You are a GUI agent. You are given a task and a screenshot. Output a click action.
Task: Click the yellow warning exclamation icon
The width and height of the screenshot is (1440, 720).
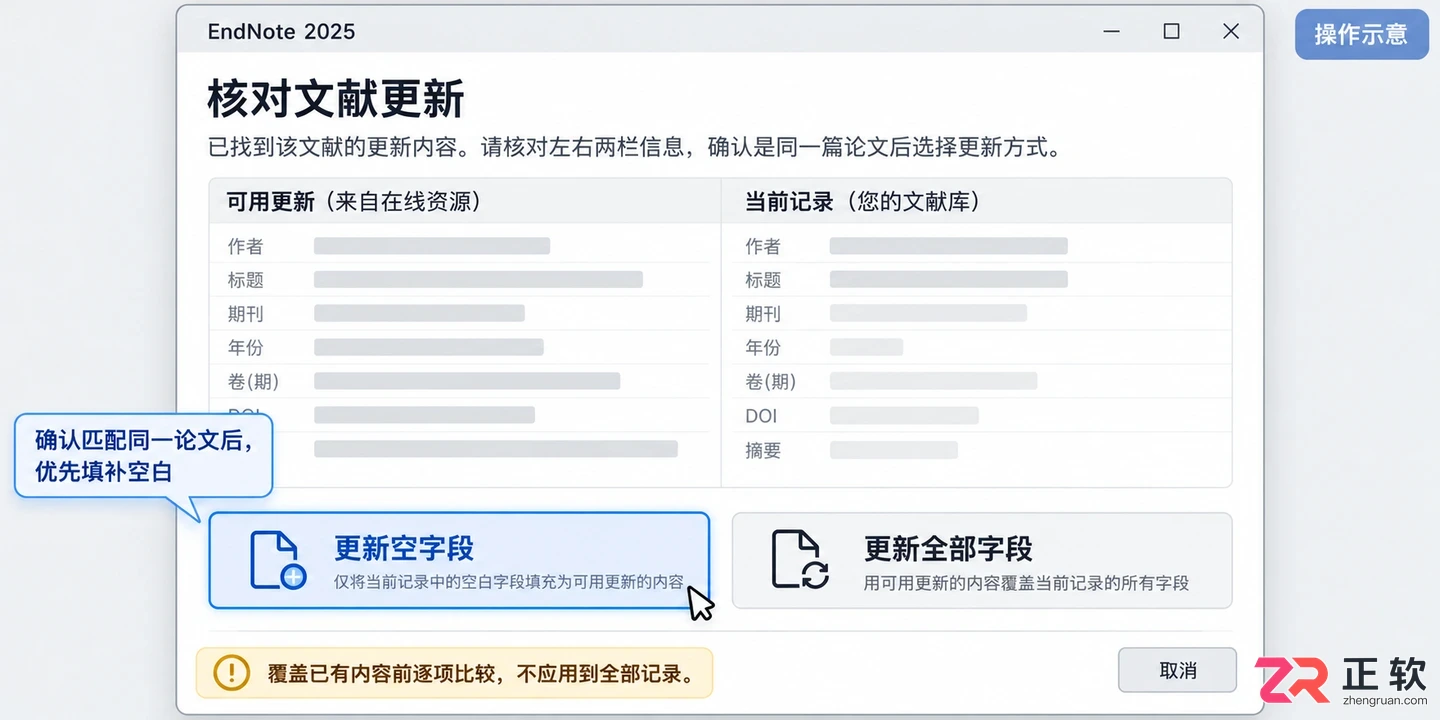[232, 672]
